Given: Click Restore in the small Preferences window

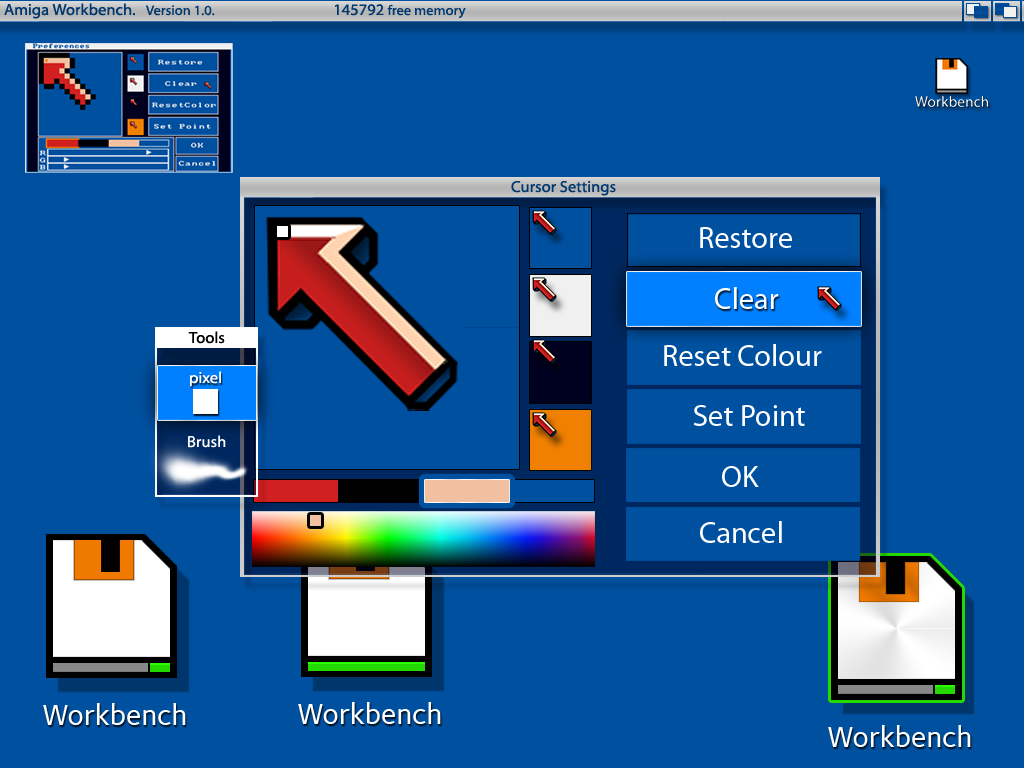Looking at the screenshot, I should point(183,62).
